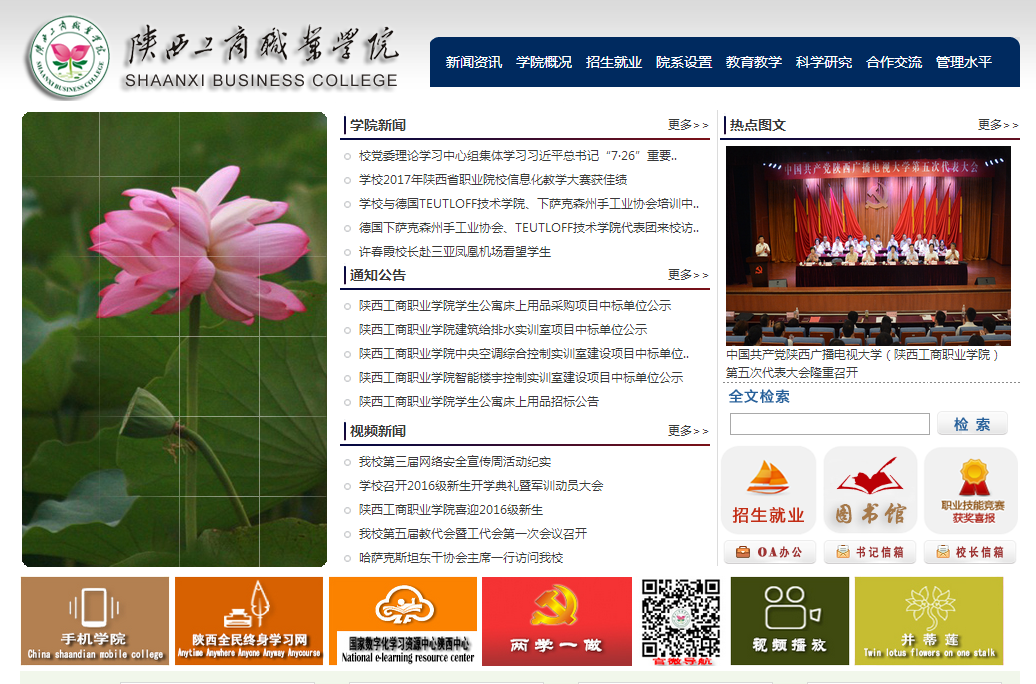Screen dimensions: 1036x684
Task: Open the 校长信箱 mailbox button
Action: (970, 552)
